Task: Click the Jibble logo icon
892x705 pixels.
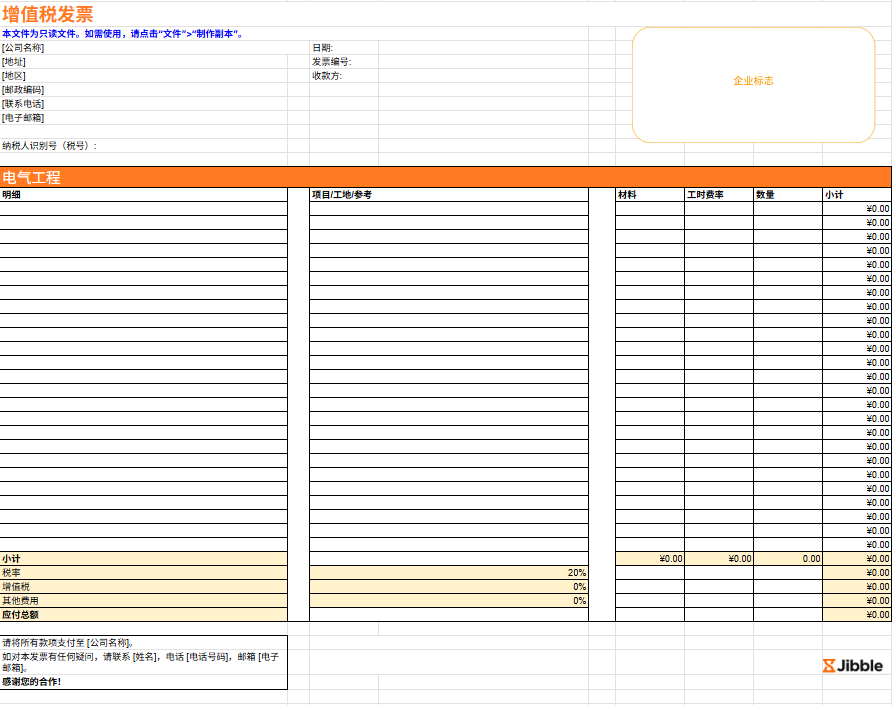Action: [828, 666]
